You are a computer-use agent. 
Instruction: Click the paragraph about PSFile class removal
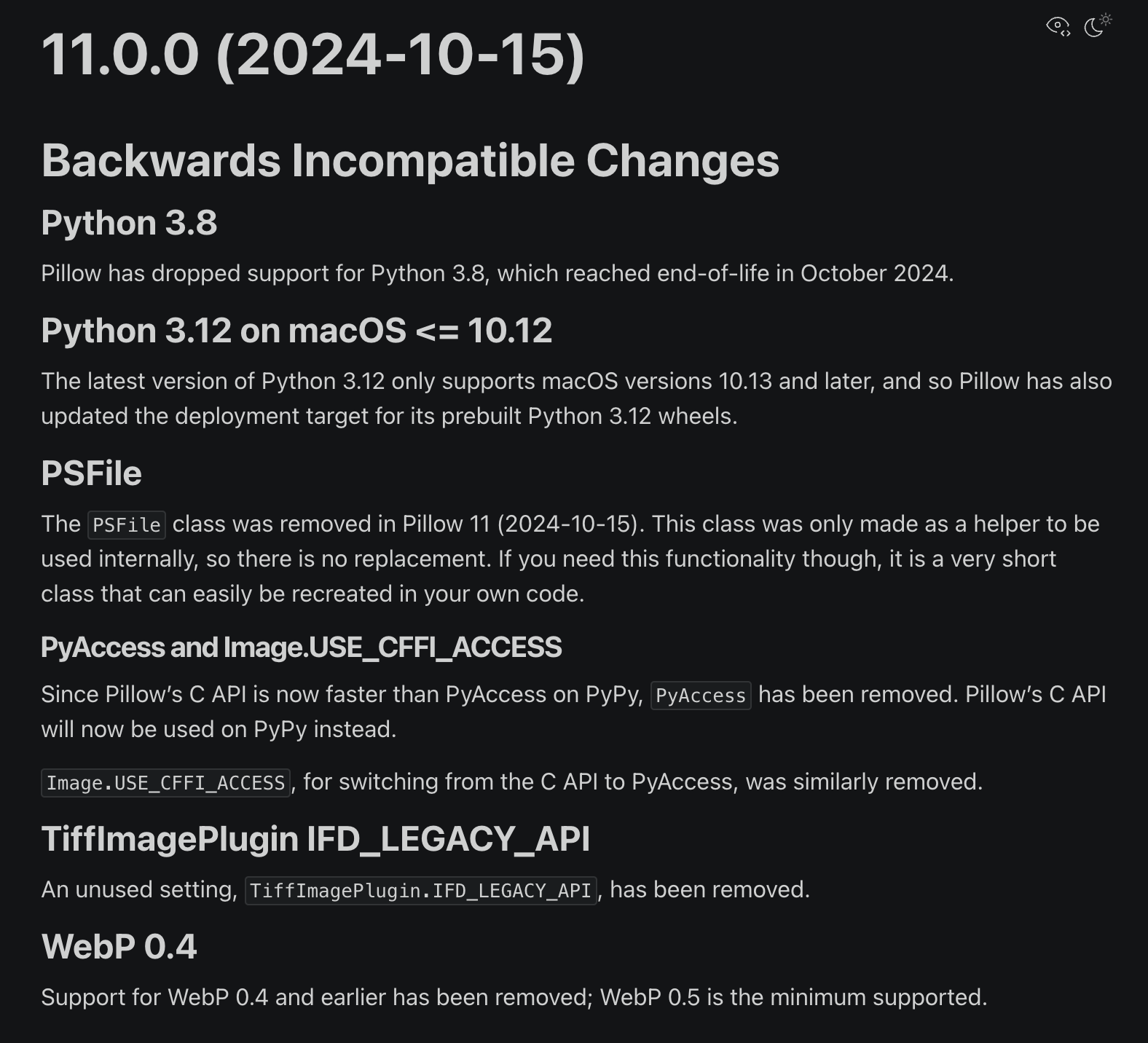(570, 559)
